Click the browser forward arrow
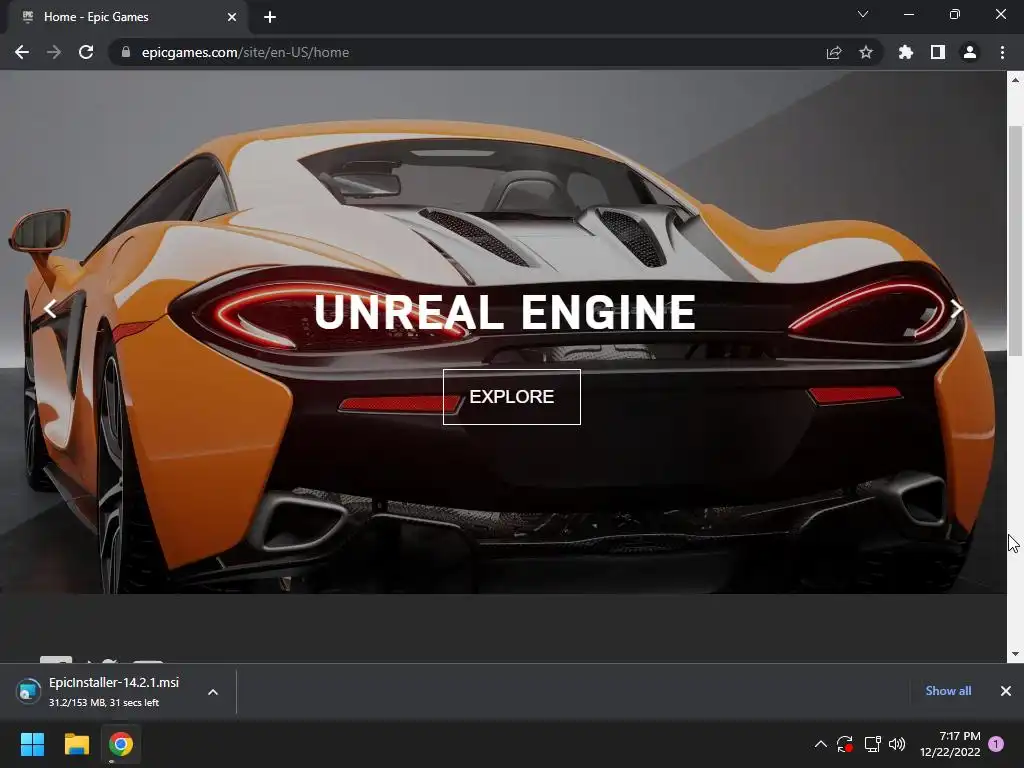The width and height of the screenshot is (1024, 768). [54, 52]
